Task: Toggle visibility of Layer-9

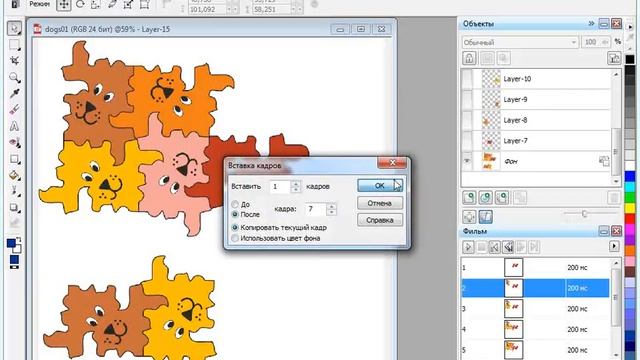Action: 467,99
